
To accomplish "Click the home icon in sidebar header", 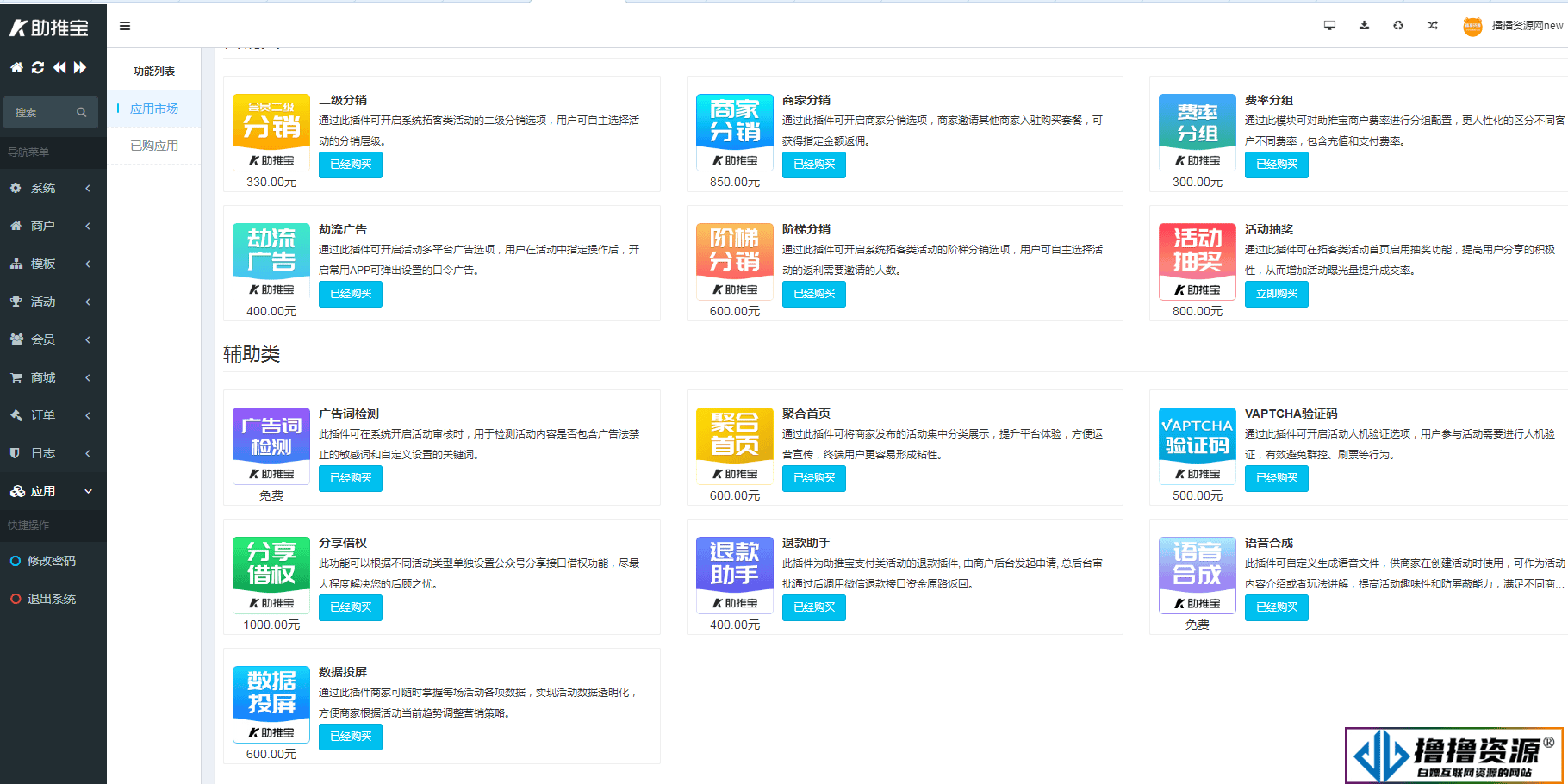I will (x=16, y=67).
